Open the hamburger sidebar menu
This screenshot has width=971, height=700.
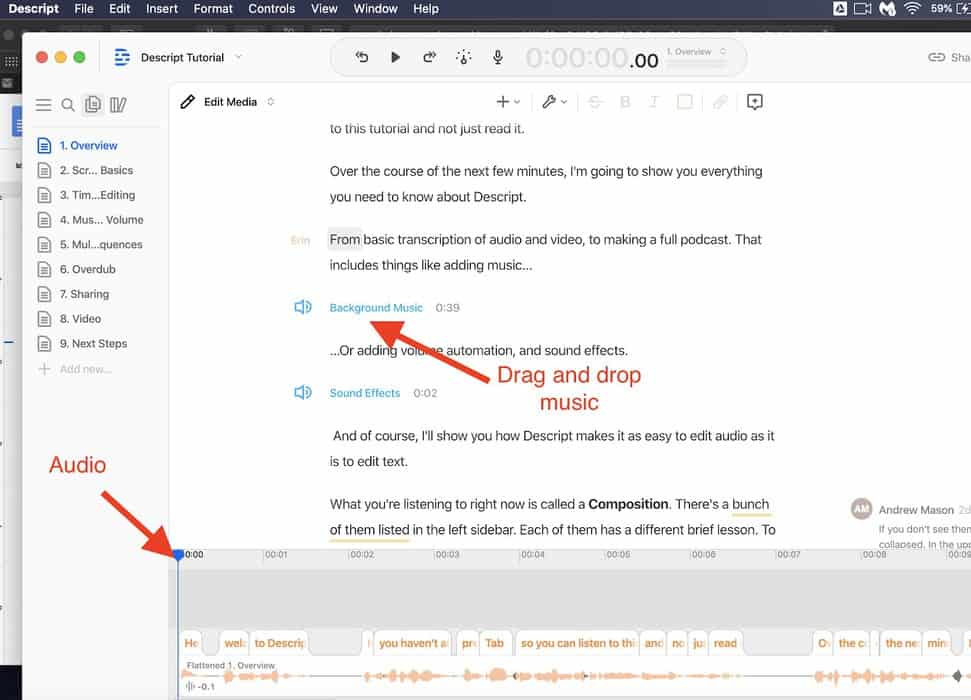43,105
